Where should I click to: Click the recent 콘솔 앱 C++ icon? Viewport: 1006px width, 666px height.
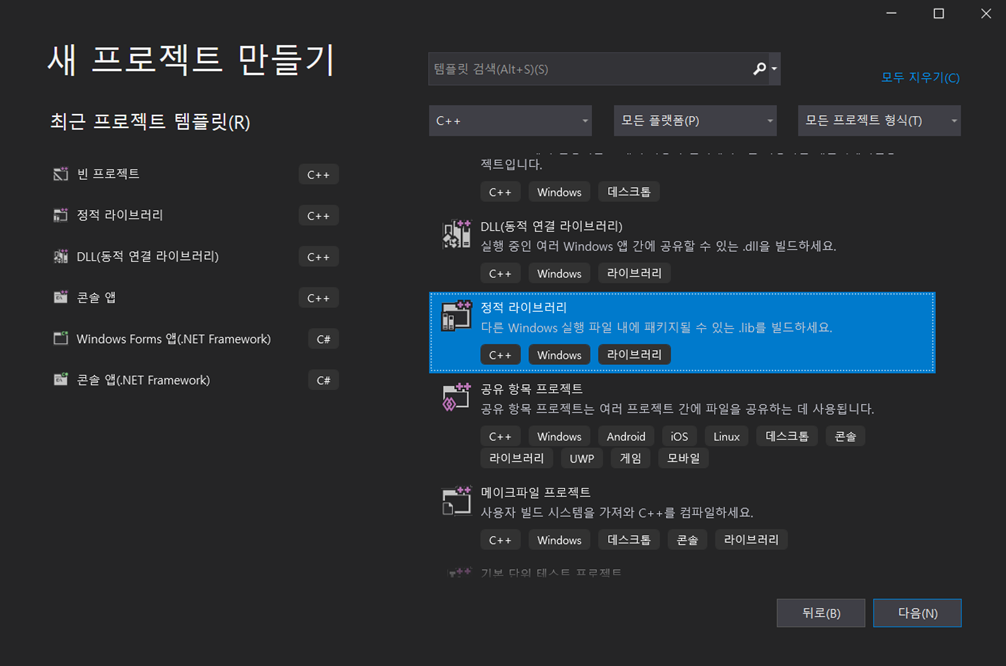tap(60, 297)
